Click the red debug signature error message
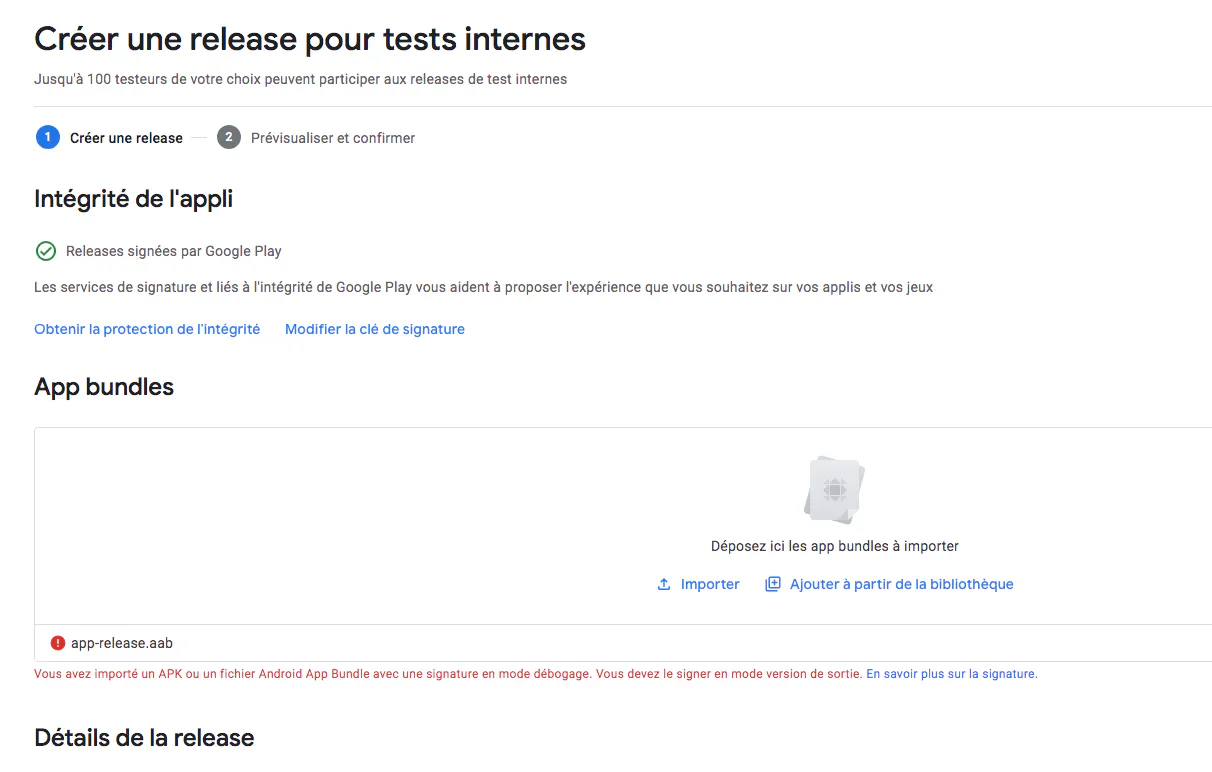Viewport: 1212px width, 772px height. (448, 674)
